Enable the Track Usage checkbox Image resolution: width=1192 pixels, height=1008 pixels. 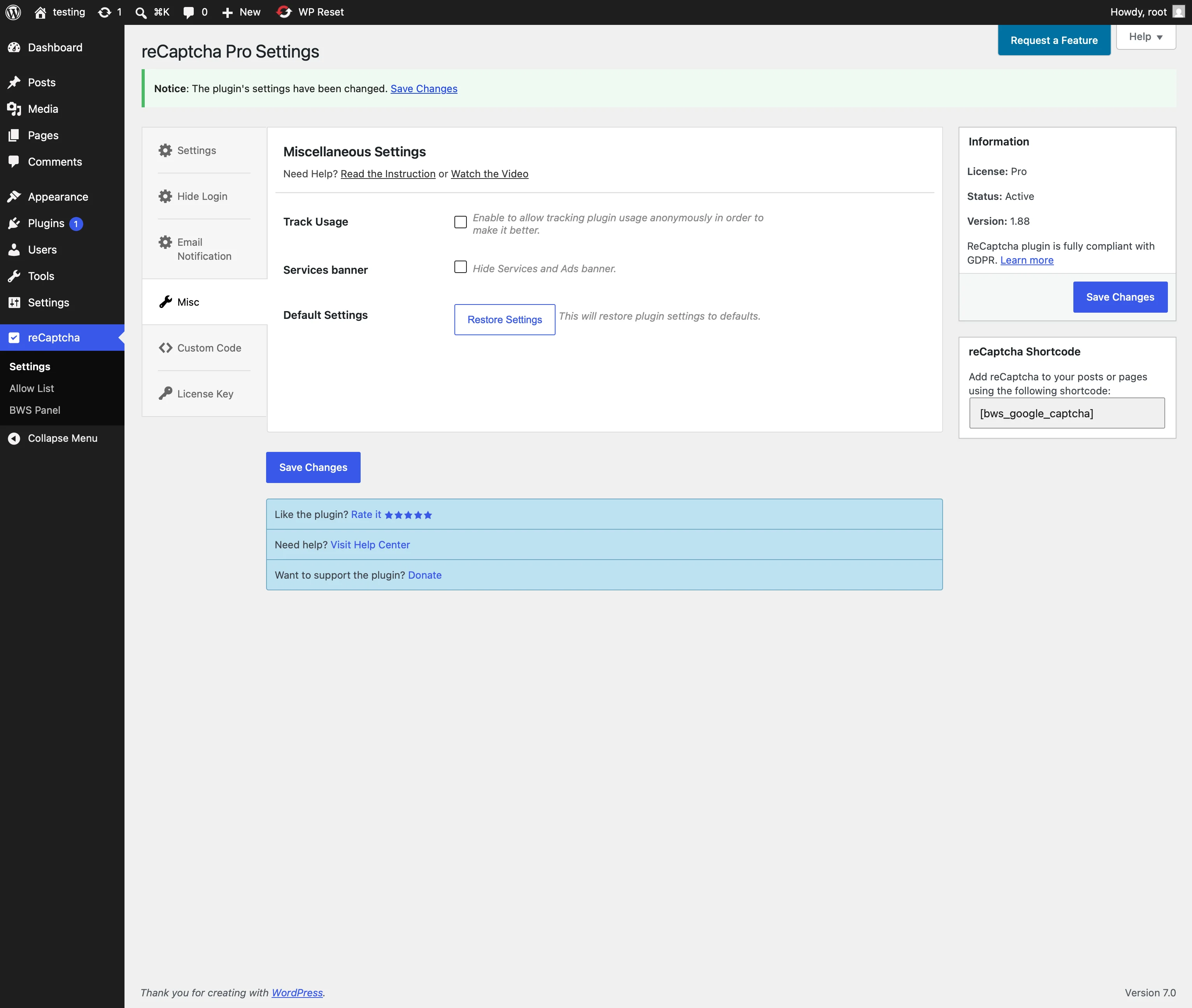click(x=460, y=222)
